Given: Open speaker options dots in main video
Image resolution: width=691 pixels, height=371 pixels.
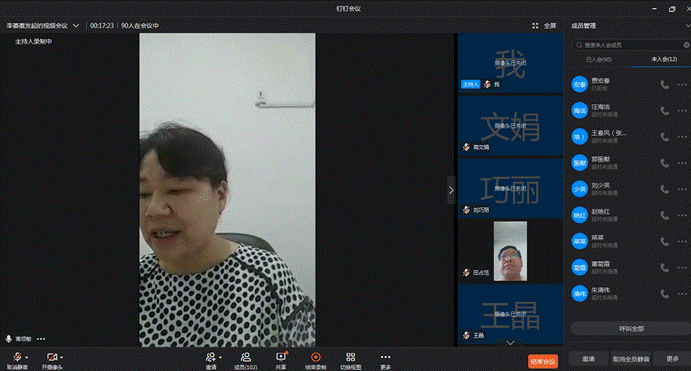Looking at the screenshot, I should [x=41, y=339].
